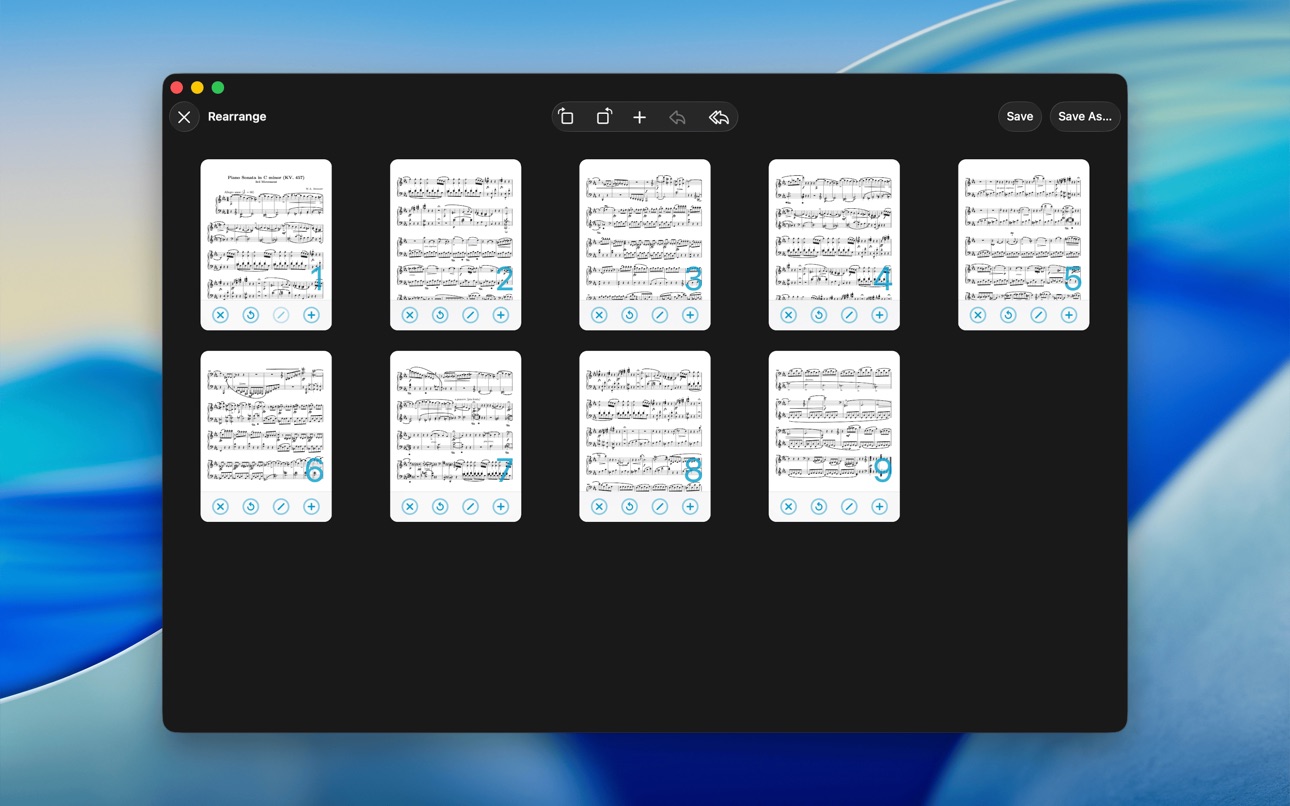1290x806 pixels.
Task: Select the page 3 sheet music thumbnail
Action: click(x=645, y=230)
